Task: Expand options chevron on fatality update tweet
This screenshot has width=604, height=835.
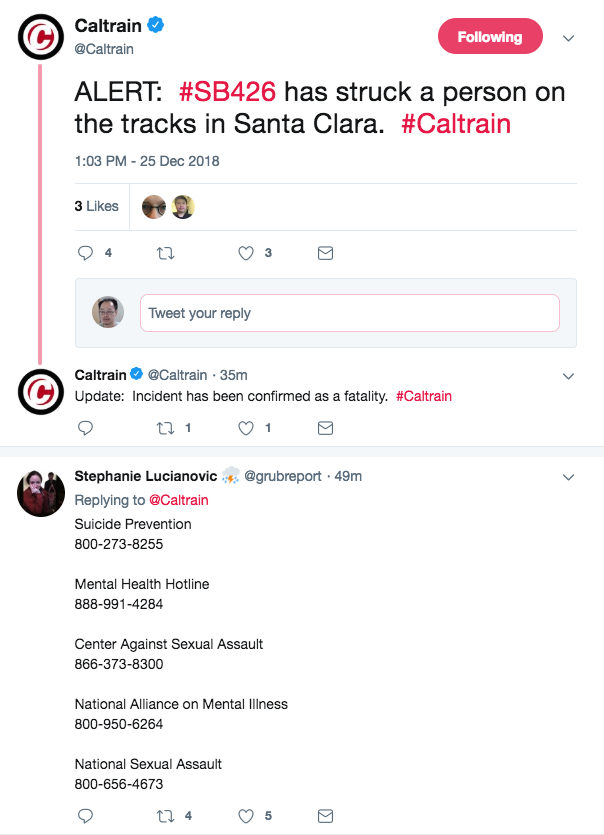Action: coord(569,376)
